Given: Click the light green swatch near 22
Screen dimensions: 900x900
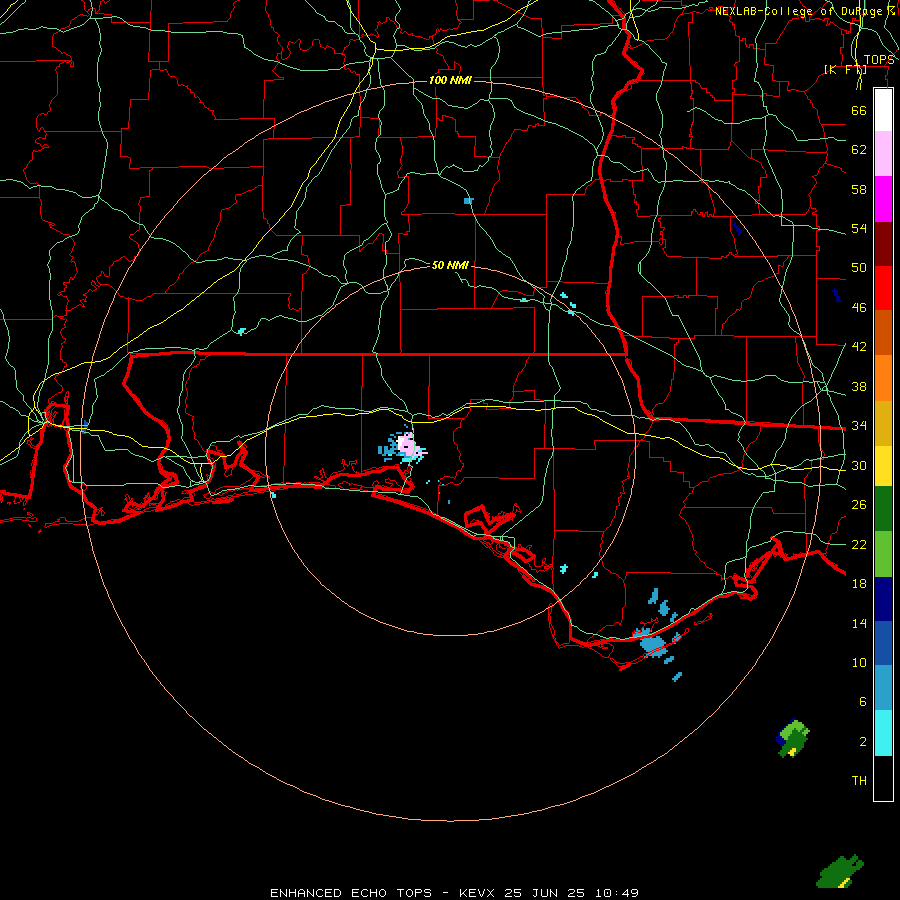Looking at the screenshot, I should coord(883,554).
